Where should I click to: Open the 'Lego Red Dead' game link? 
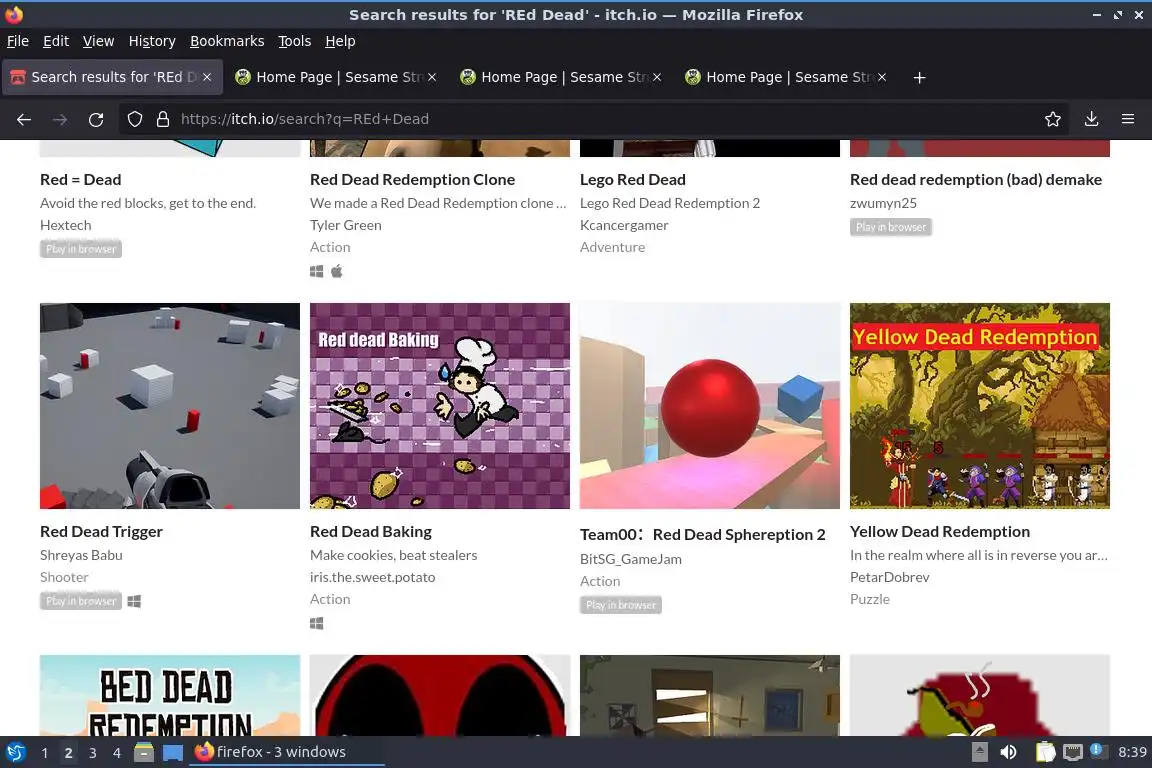(x=633, y=179)
